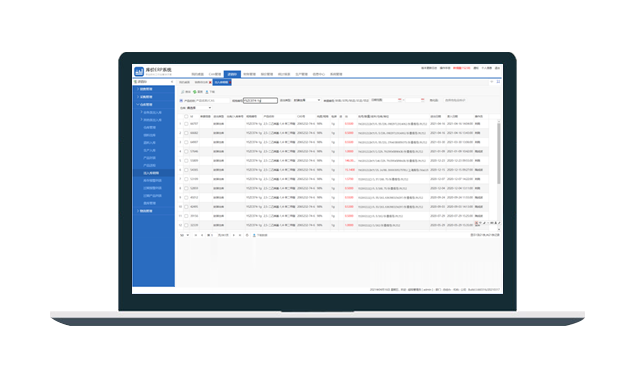
Task: Tick the checkbox on table row 1
Action: pos(186,124)
